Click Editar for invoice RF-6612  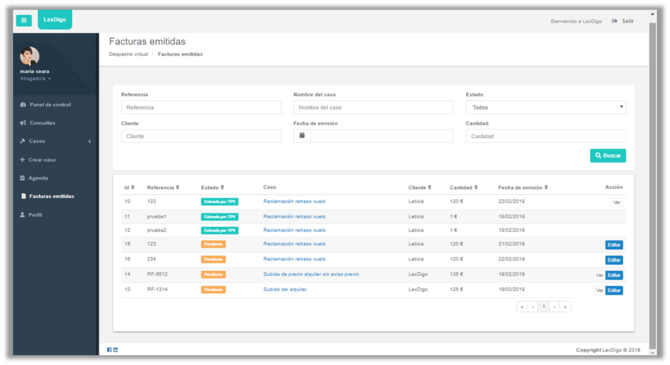click(x=614, y=275)
